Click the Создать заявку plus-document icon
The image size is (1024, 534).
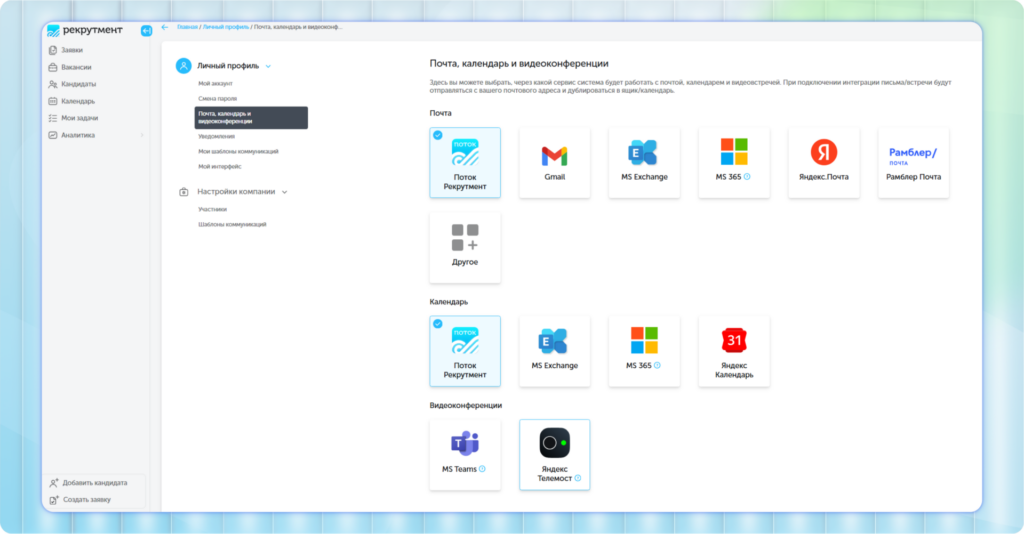(54, 500)
